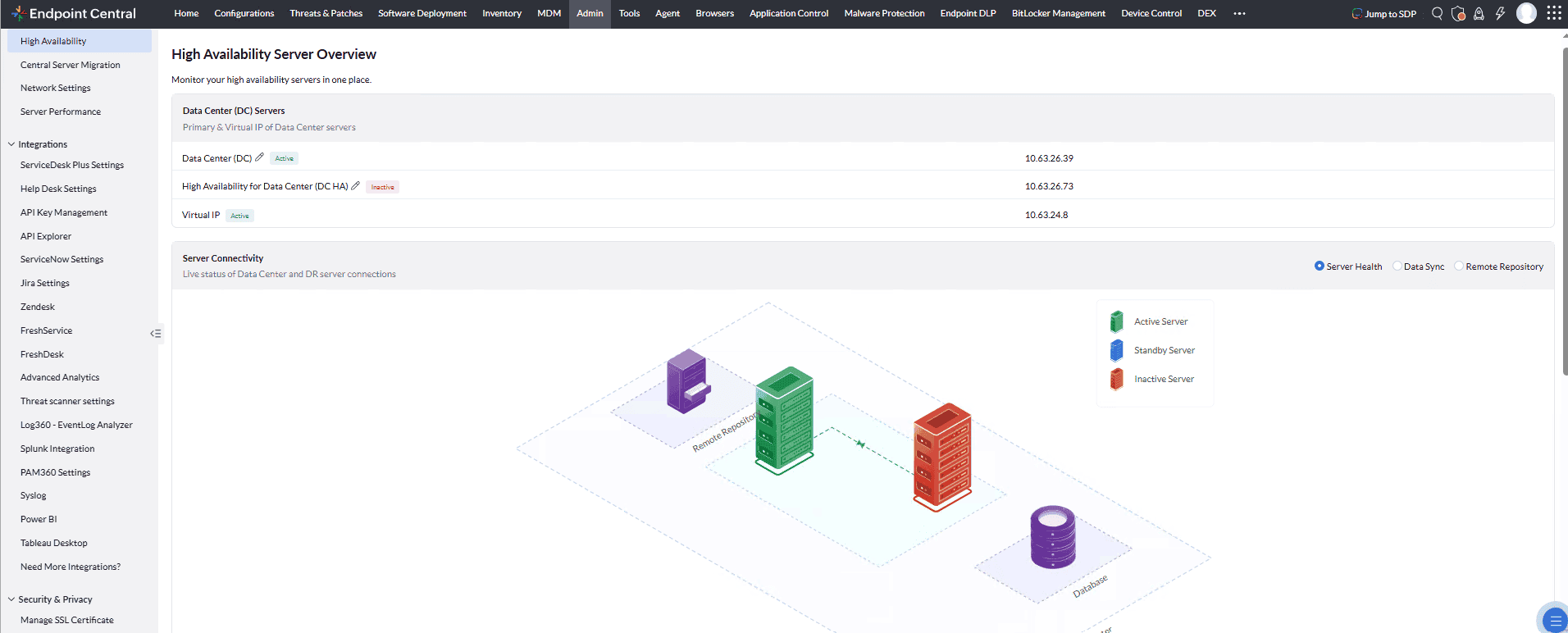The width and height of the screenshot is (1568, 633).
Task: Open the DEX tab
Action: tap(1206, 13)
